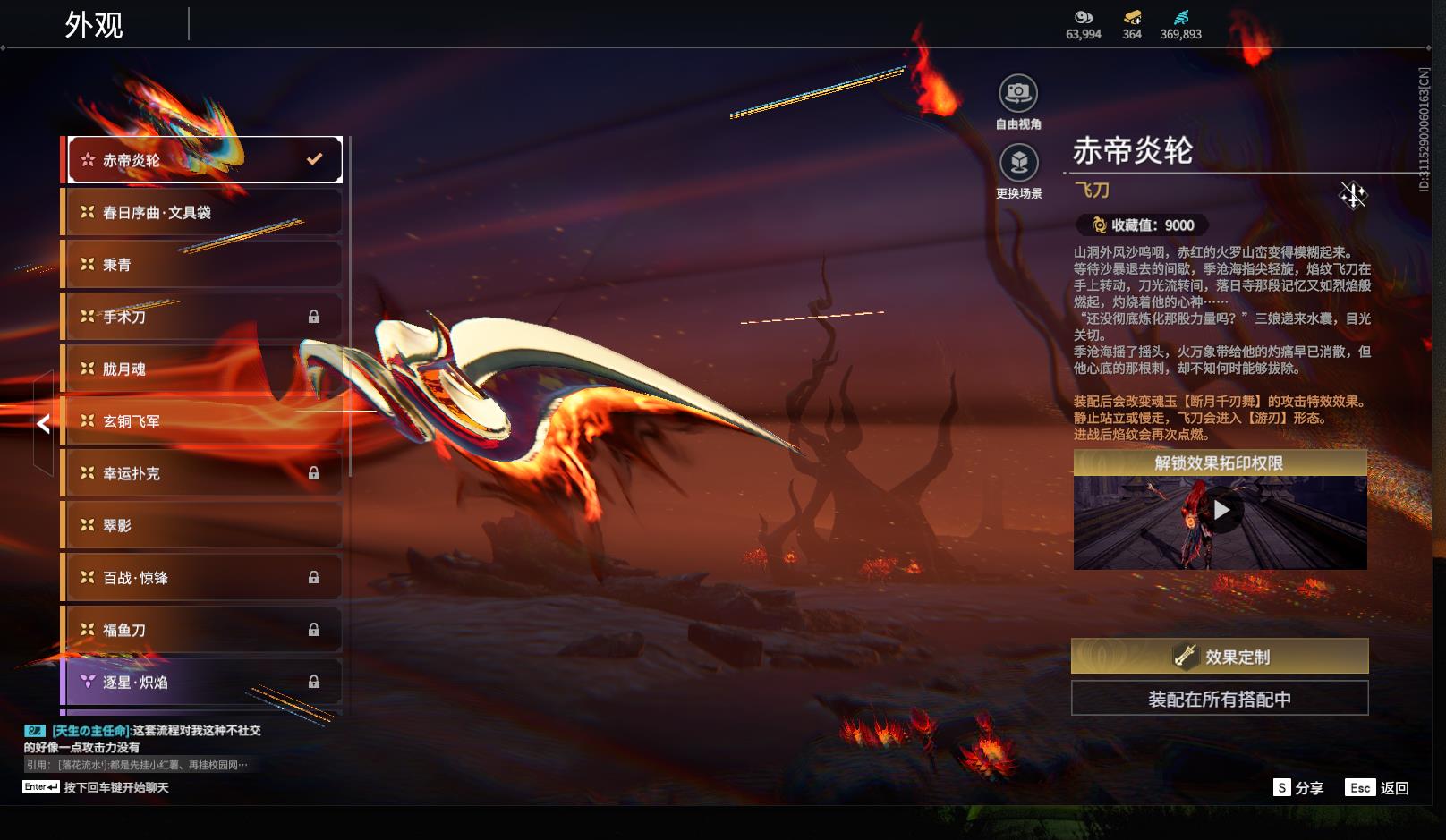Click the star icon next to 赤帝炎轮 in the list
1446x840 pixels.
click(87, 158)
